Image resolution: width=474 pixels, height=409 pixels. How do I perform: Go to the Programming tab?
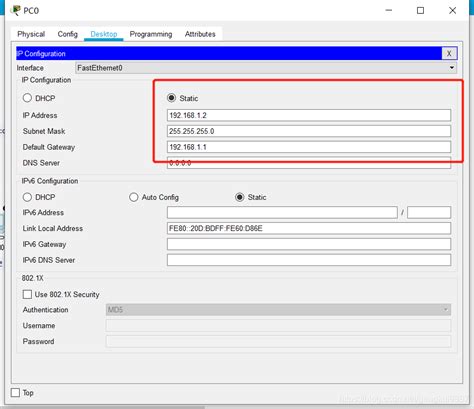coord(151,34)
